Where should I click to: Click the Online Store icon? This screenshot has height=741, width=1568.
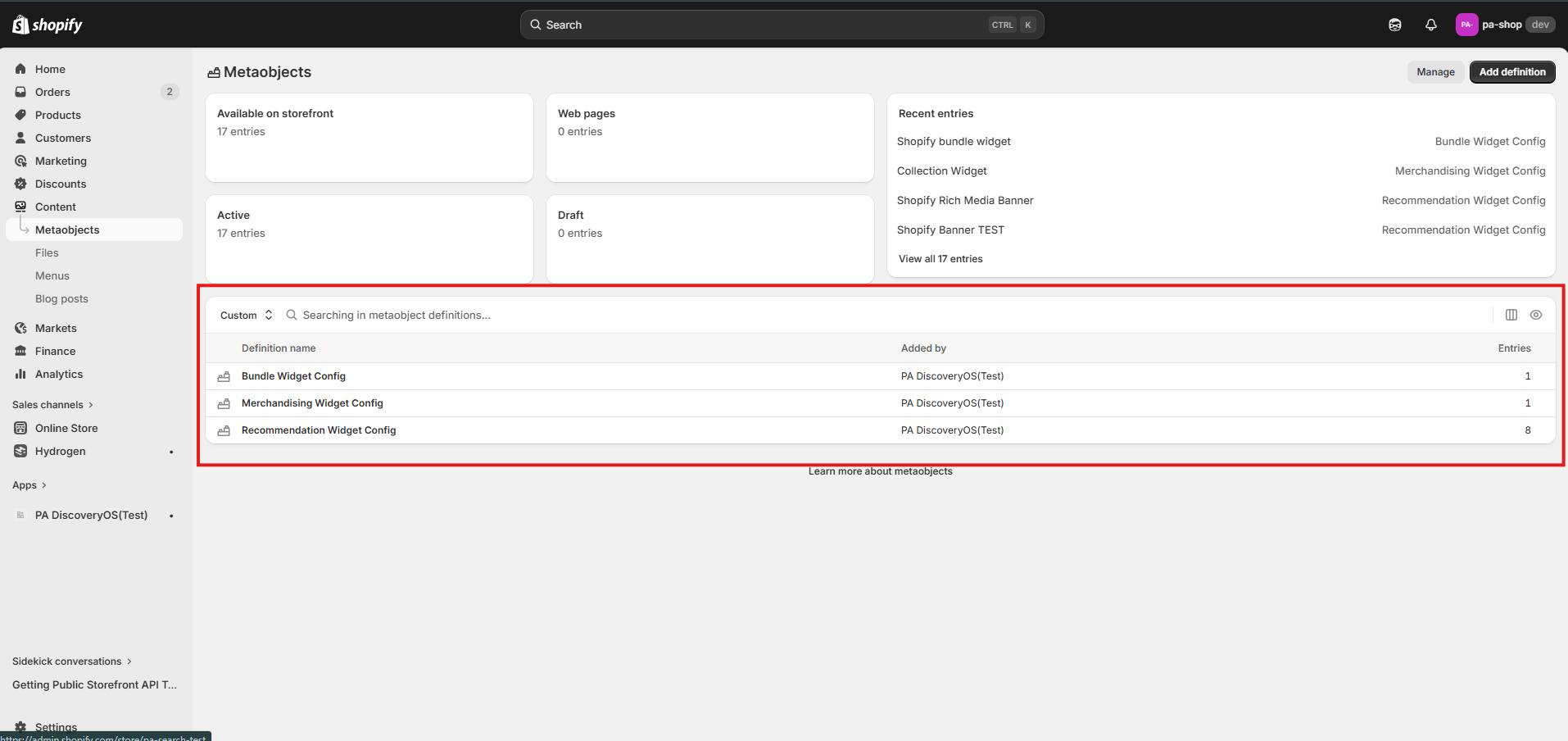[20, 428]
